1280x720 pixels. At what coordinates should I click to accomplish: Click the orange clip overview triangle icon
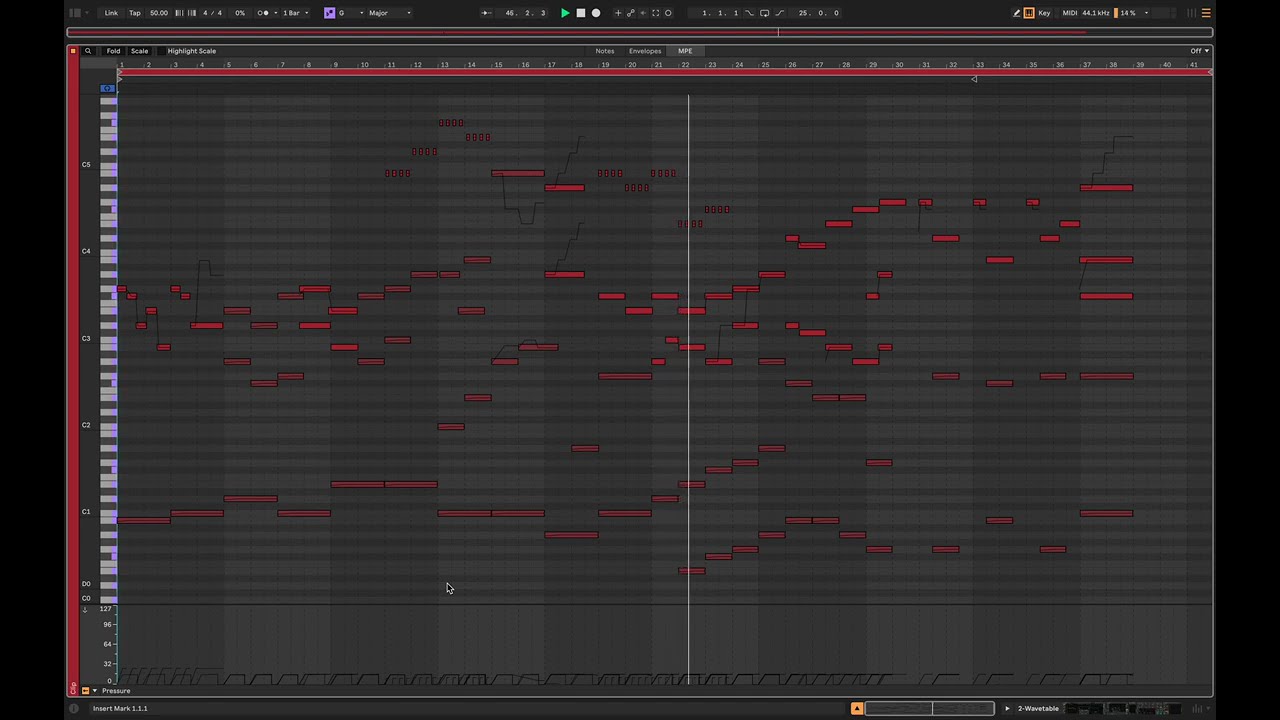857,708
